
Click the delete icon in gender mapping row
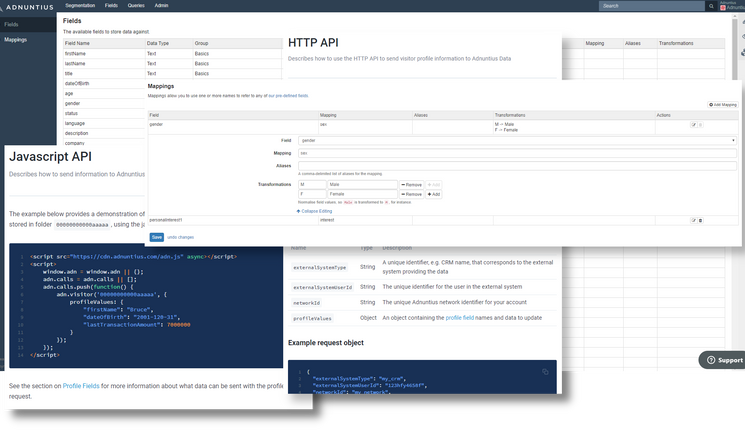700,125
